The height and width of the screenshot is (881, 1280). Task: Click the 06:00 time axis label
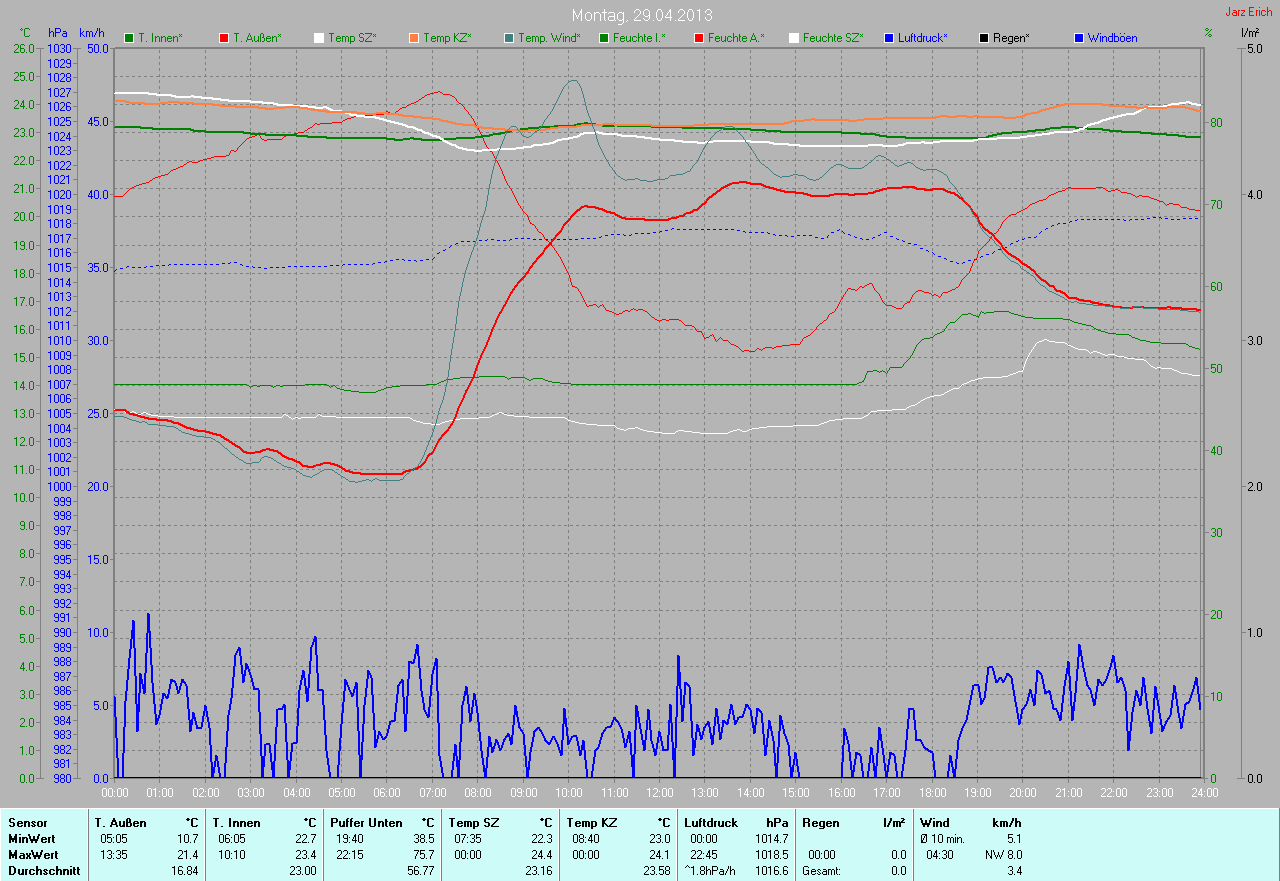pyautogui.click(x=387, y=793)
